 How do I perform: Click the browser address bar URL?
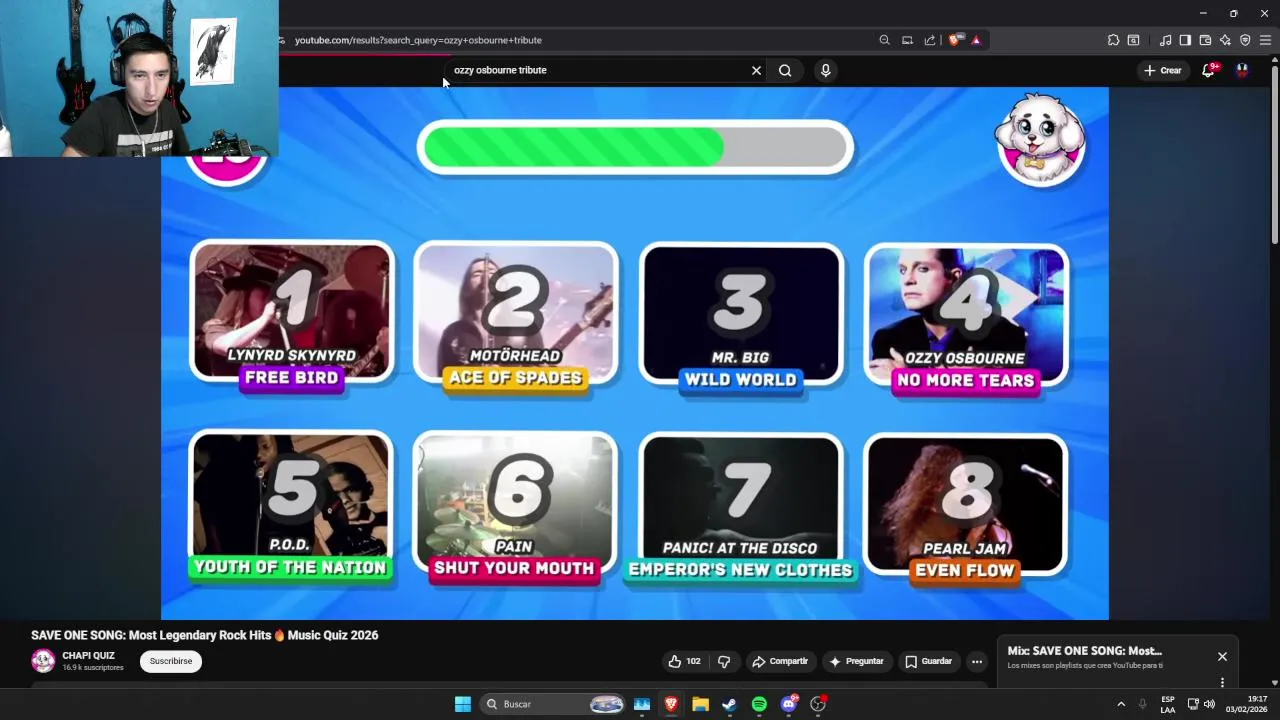(x=418, y=40)
